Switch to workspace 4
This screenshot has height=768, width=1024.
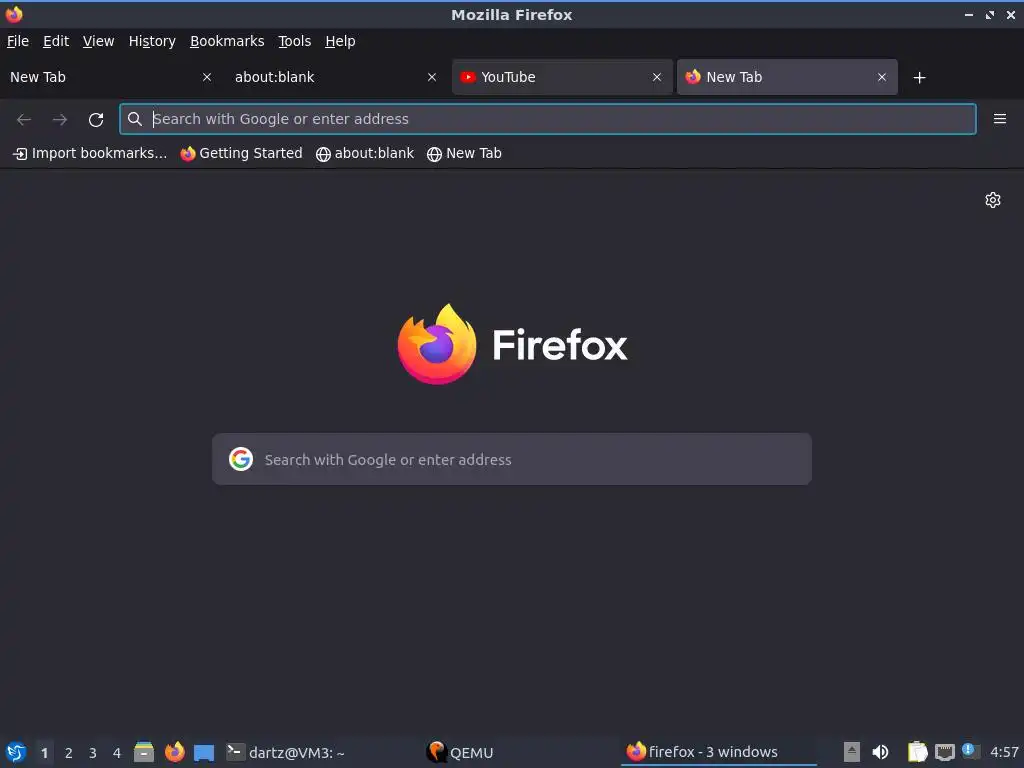coord(117,753)
